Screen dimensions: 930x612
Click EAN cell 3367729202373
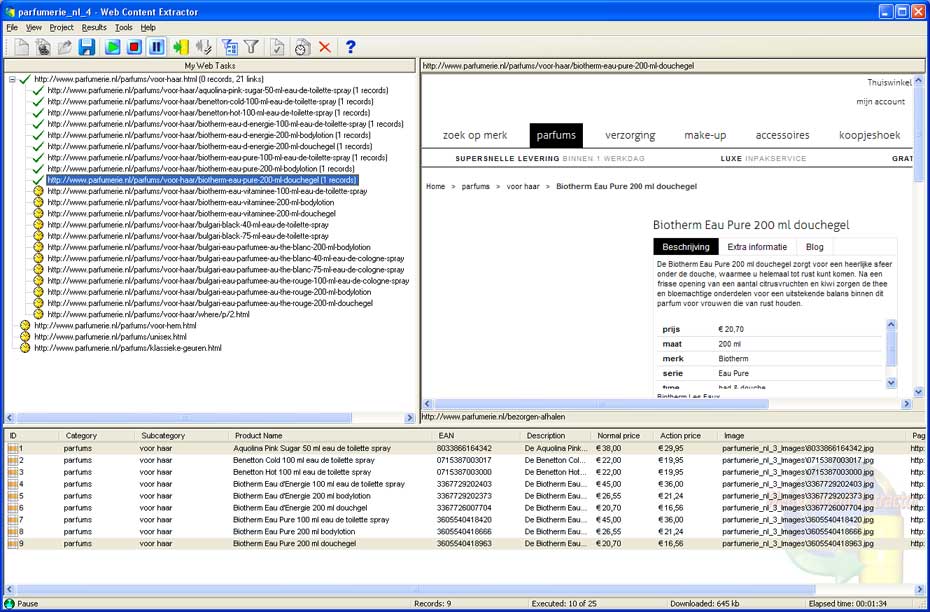pos(464,496)
